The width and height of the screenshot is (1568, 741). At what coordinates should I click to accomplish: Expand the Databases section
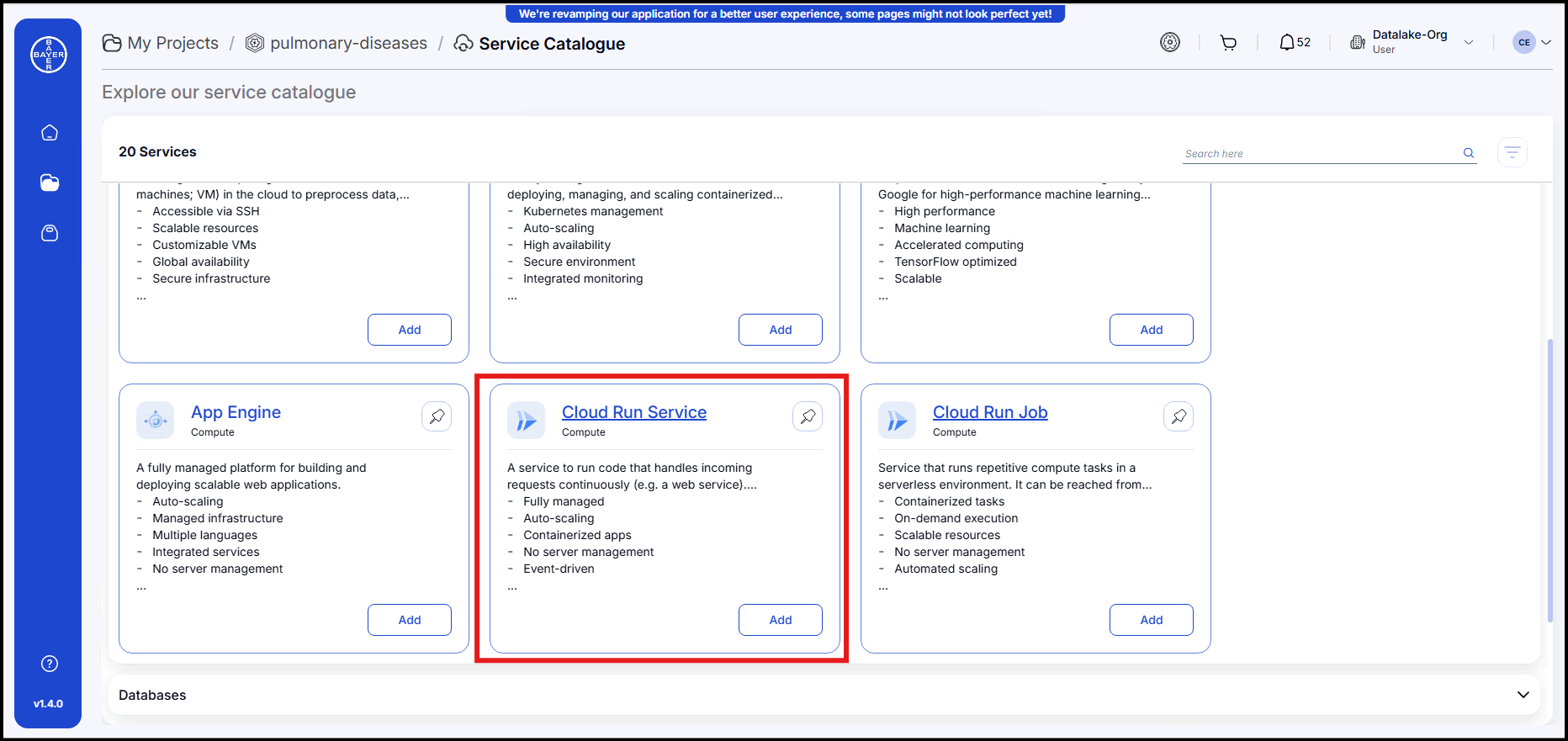point(1523,695)
